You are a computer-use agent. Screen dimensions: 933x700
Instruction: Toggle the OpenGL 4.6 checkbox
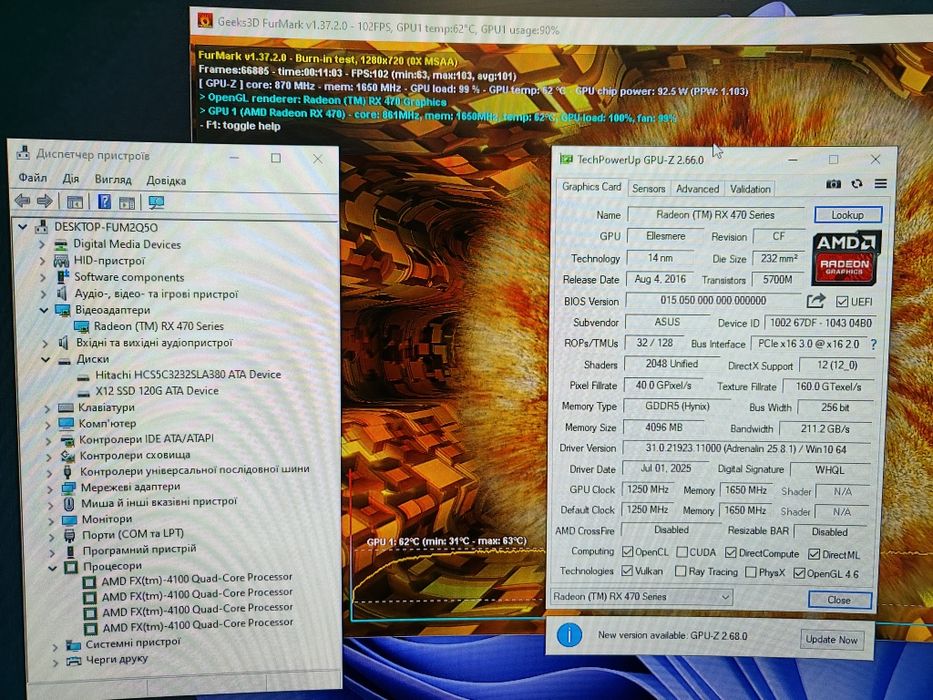(x=799, y=573)
